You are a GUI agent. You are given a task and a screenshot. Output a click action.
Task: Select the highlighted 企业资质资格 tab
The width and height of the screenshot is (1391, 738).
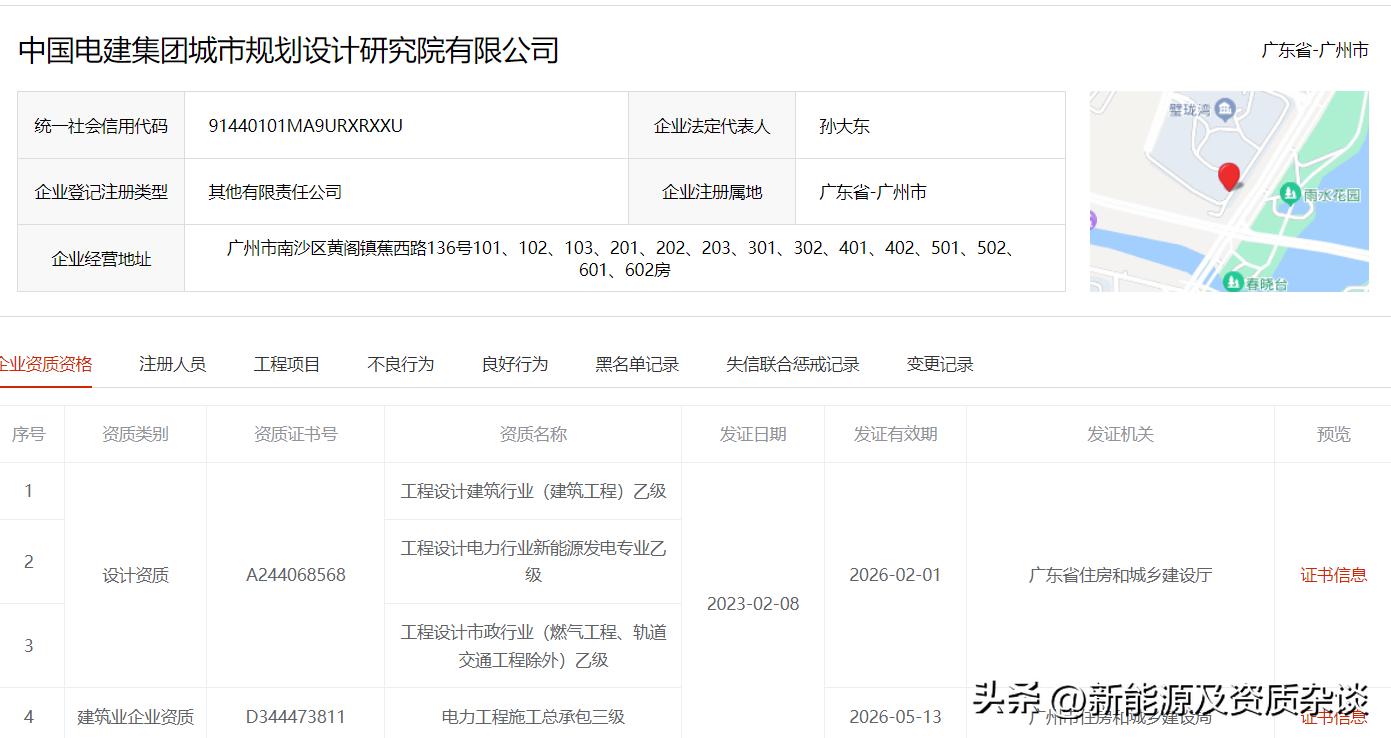47,364
